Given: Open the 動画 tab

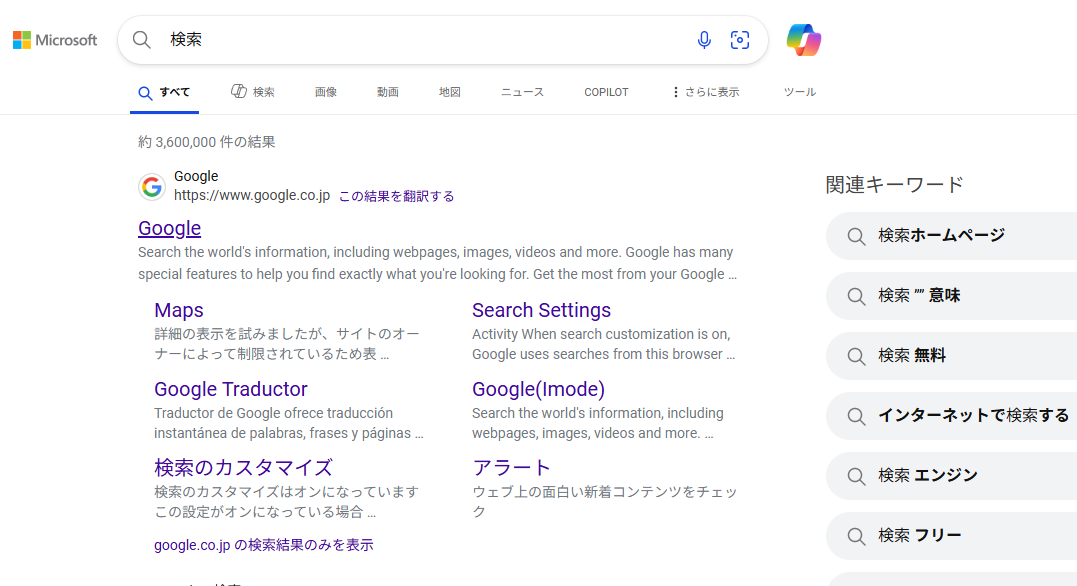Looking at the screenshot, I should click(387, 92).
